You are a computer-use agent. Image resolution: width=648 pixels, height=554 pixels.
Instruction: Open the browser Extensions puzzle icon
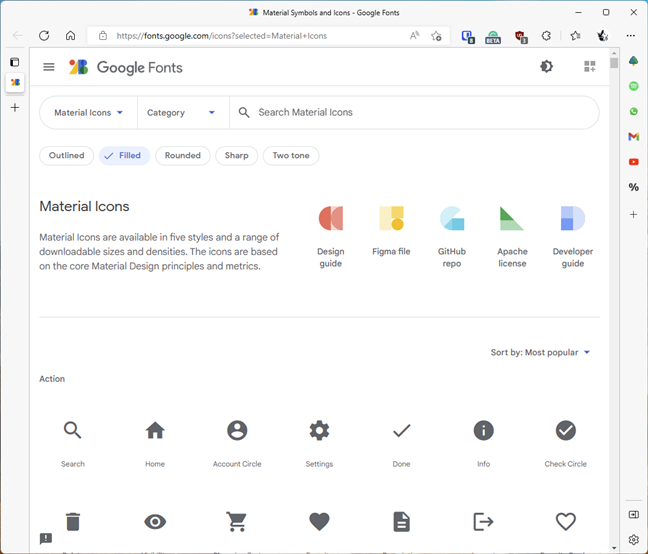[x=546, y=36]
